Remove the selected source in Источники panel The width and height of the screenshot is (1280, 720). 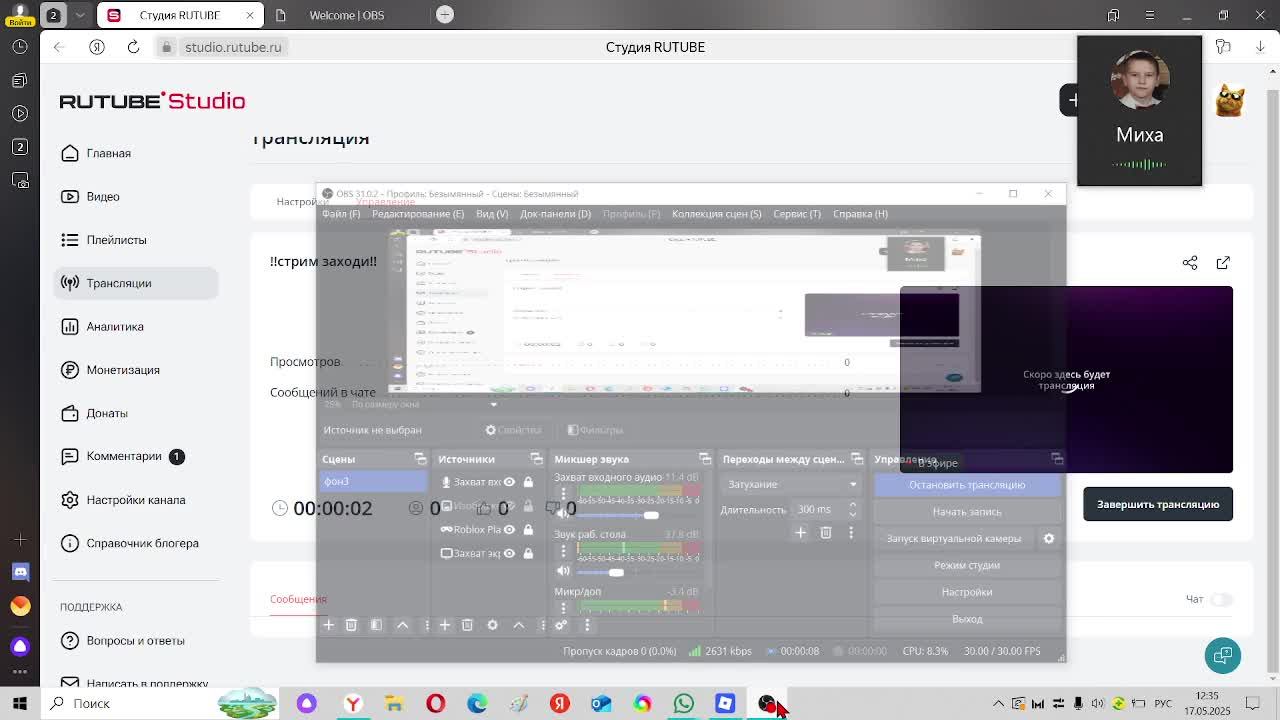click(x=467, y=625)
